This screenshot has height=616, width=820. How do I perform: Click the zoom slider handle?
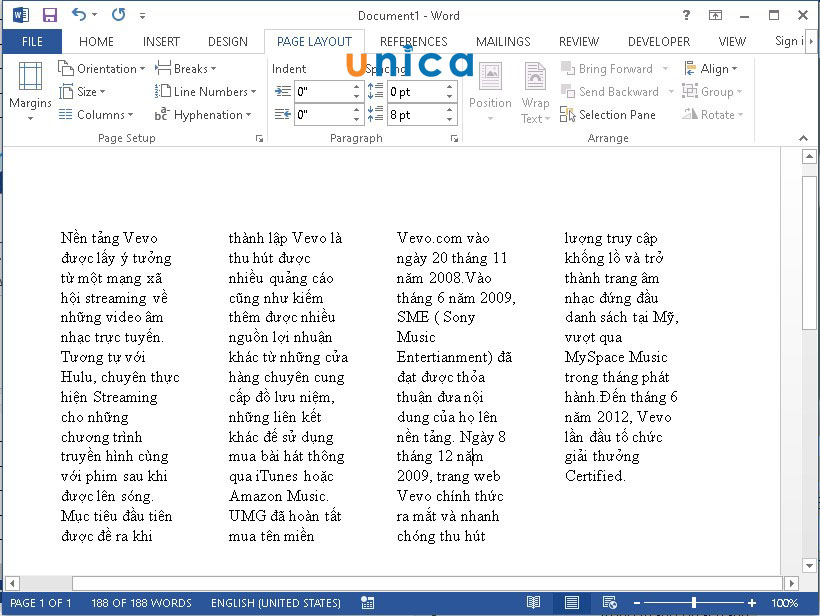[694, 603]
